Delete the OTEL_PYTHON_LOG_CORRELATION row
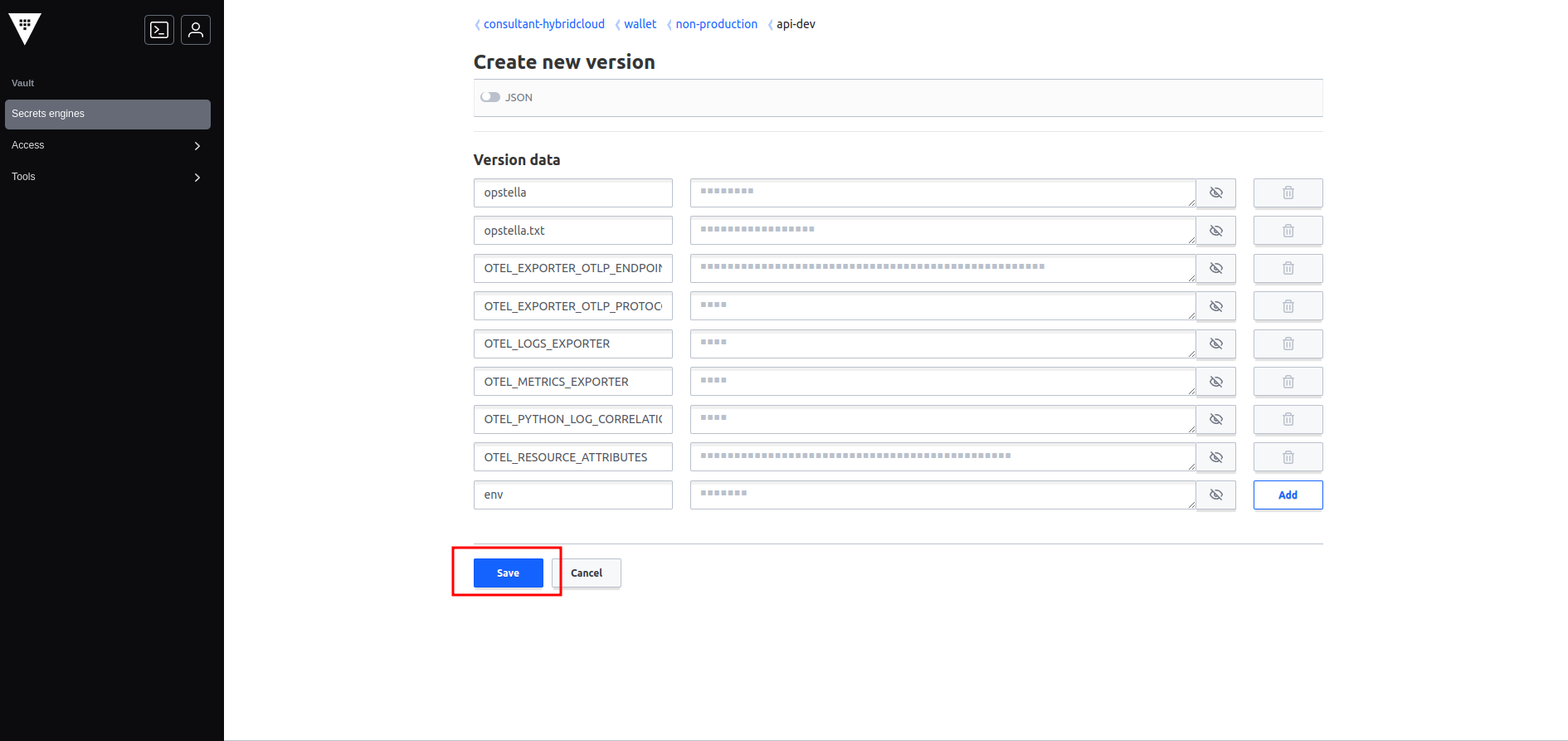Image resolution: width=1568 pixels, height=741 pixels. click(1288, 419)
